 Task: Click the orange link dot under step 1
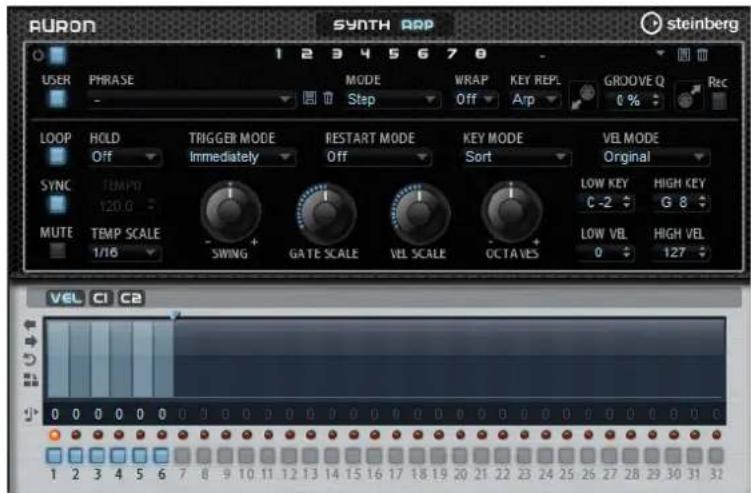(55, 435)
